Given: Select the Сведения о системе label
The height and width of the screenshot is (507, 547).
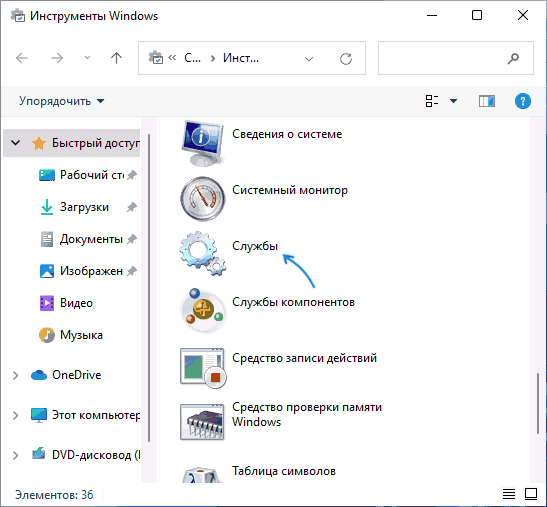Looking at the screenshot, I should [x=287, y=134].
